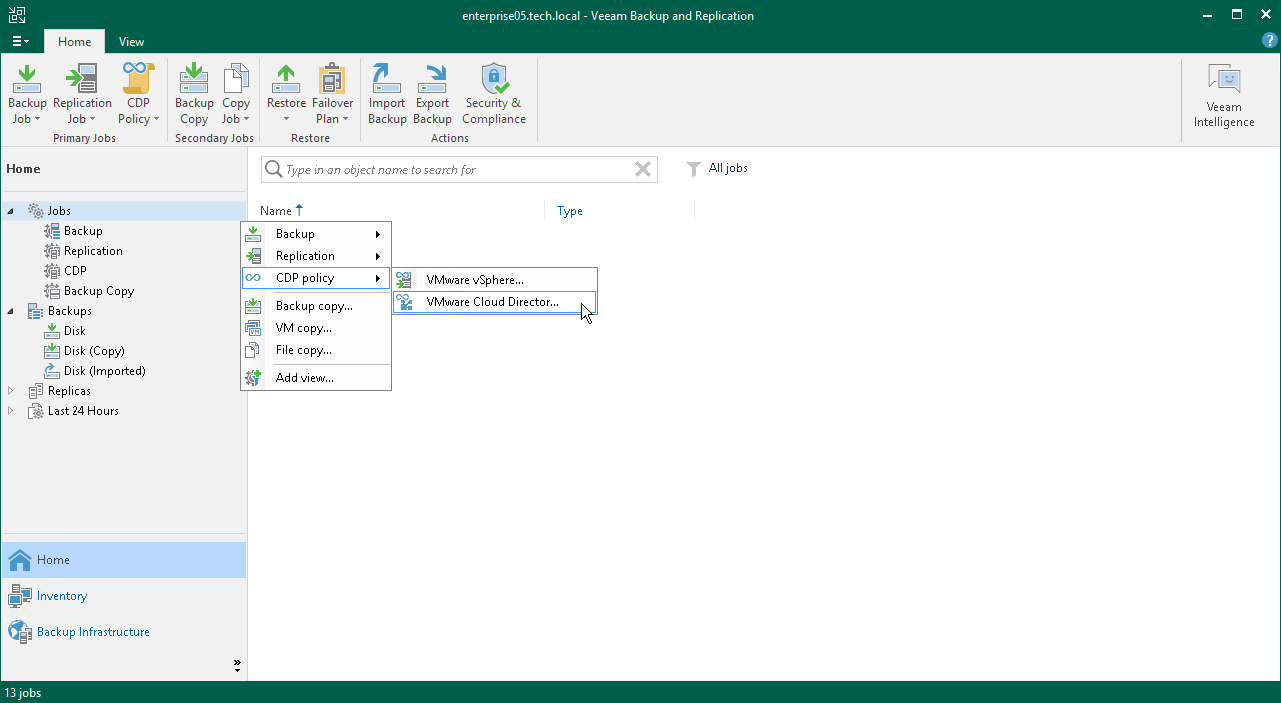The image size is (1281, 703).
Task: Open the Replication Job ribbon button
Action: (82, 95)
